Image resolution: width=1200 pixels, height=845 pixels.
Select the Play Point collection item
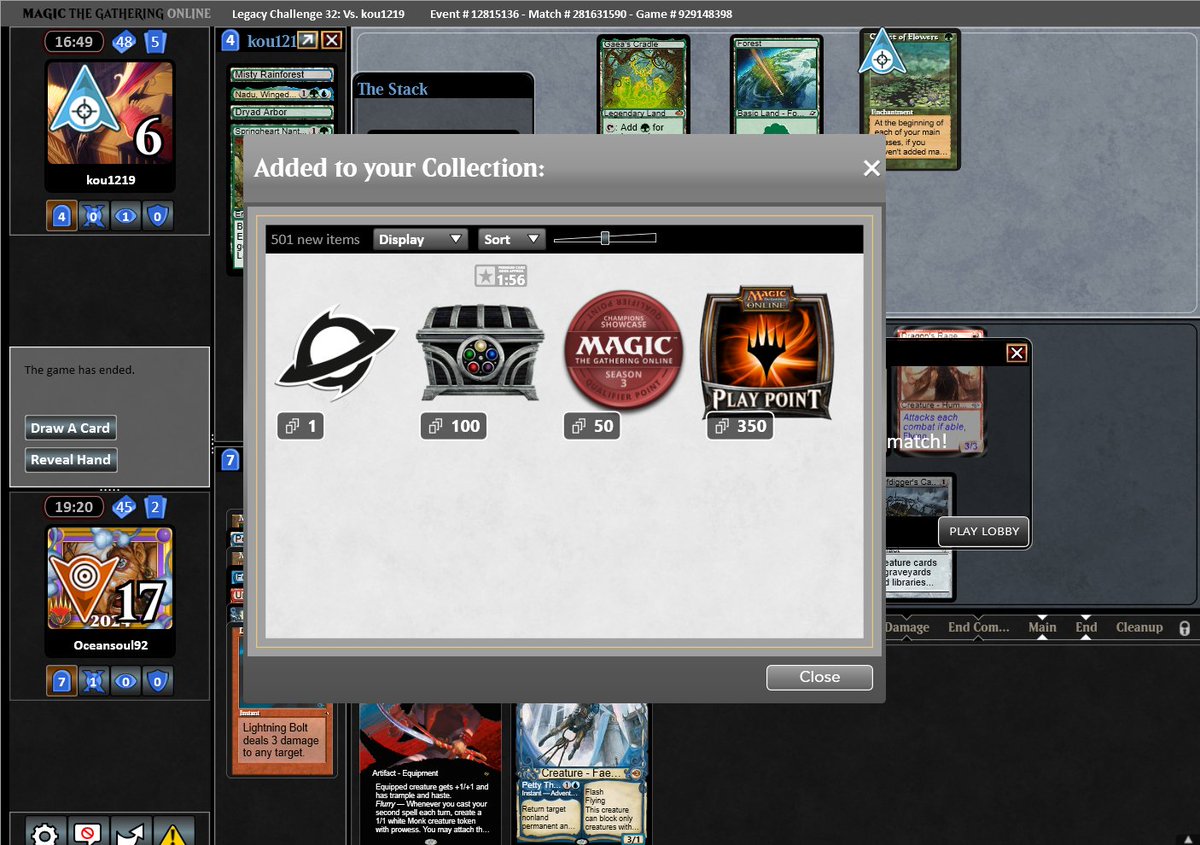tap(766, 352)
